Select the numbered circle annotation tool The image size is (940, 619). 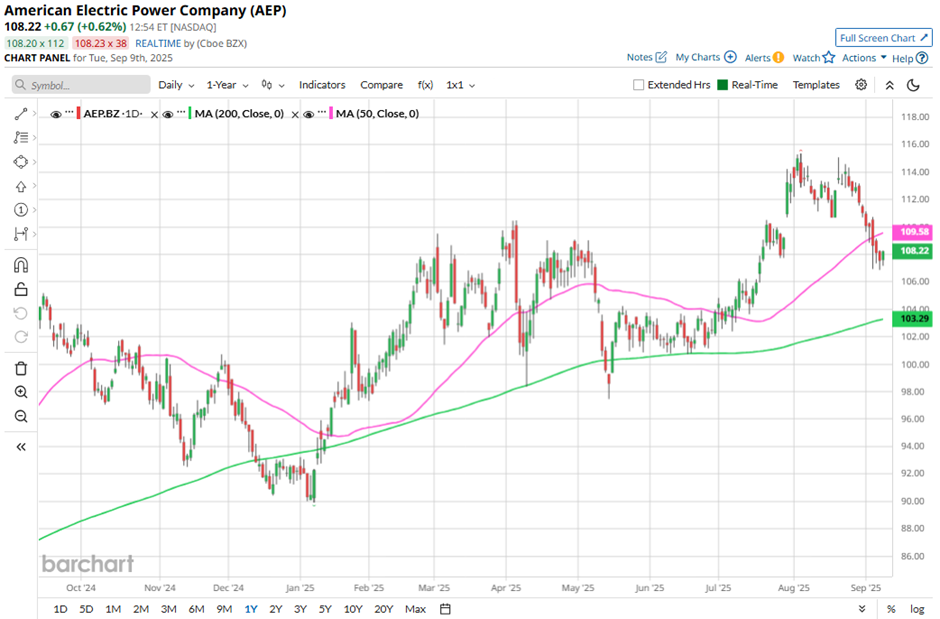(x=21, y=210)
